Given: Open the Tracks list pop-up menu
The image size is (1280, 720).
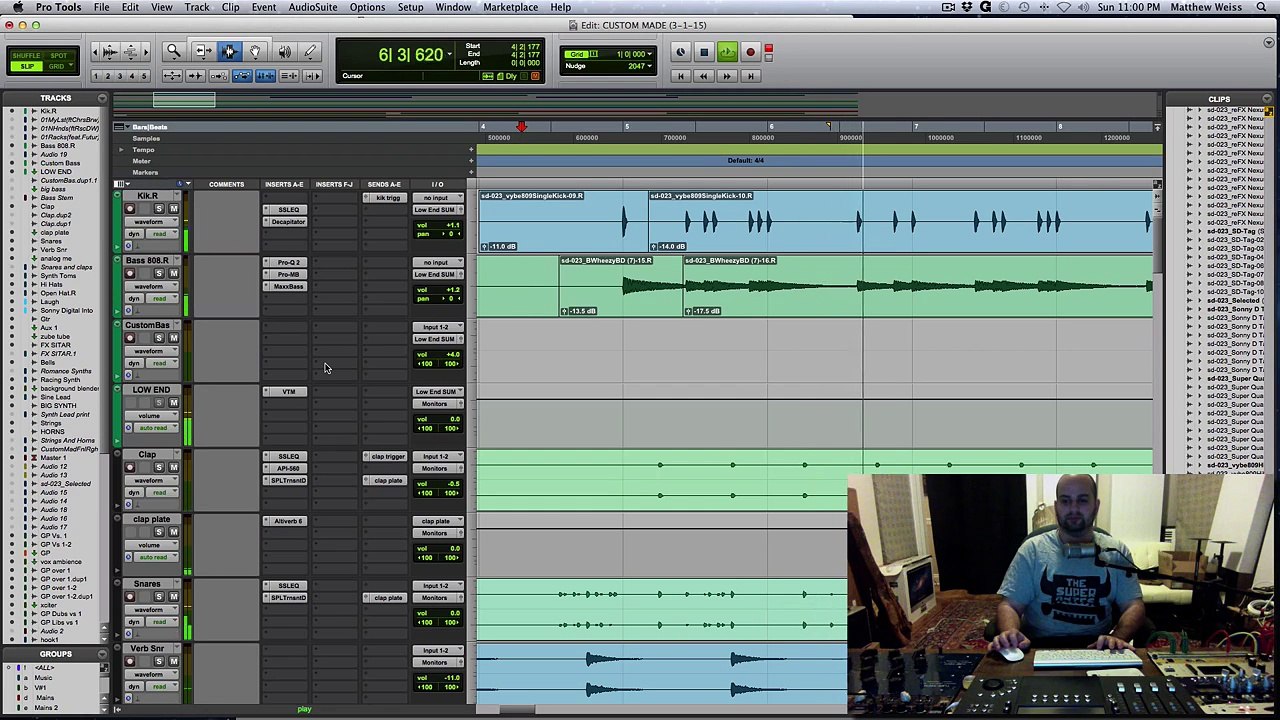Looking at the screenshot, I should coord(102,98).
